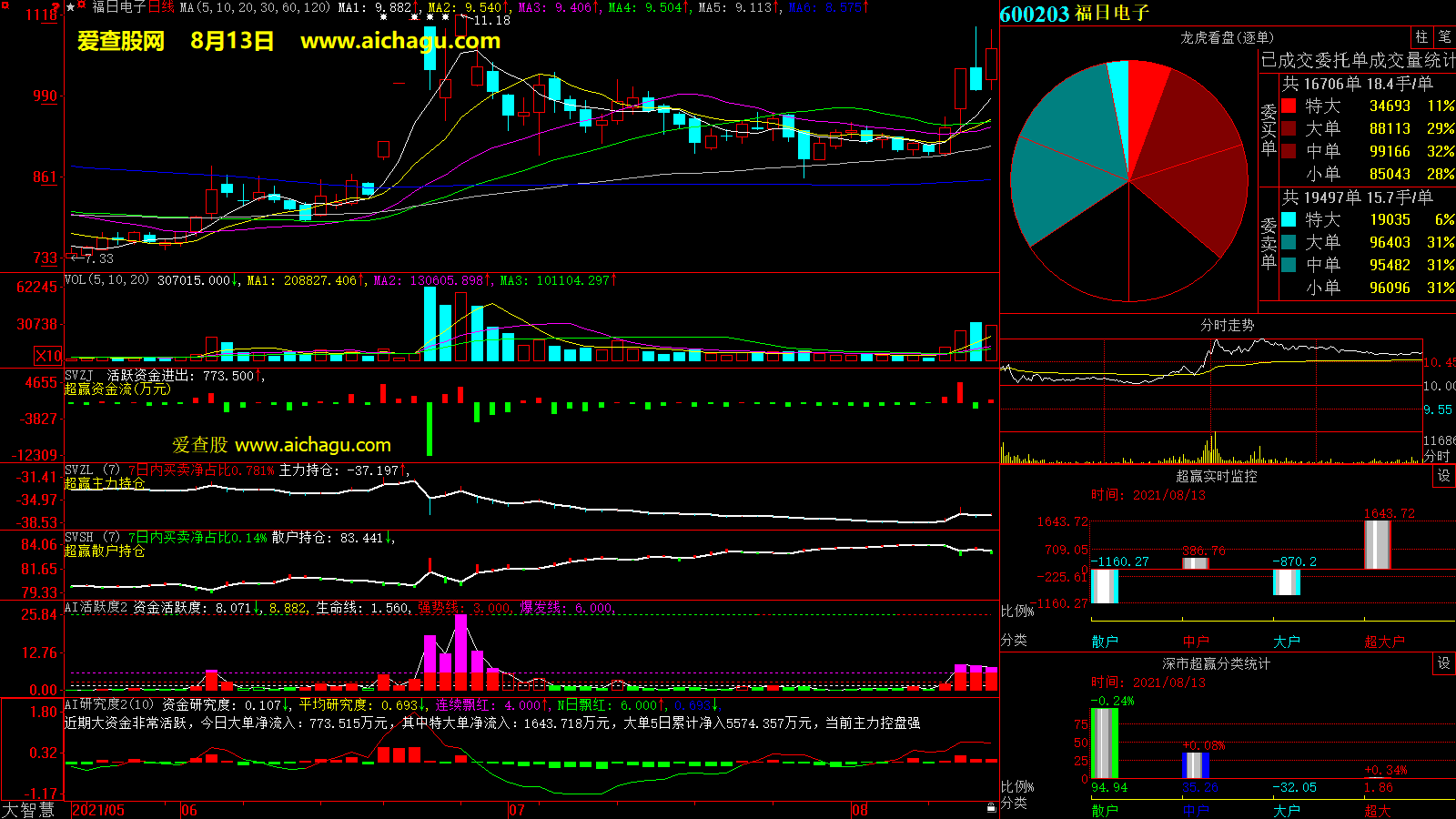Click the X10 volume scale box
This screenshot has width=1456, height=819.
pos(48,356)
